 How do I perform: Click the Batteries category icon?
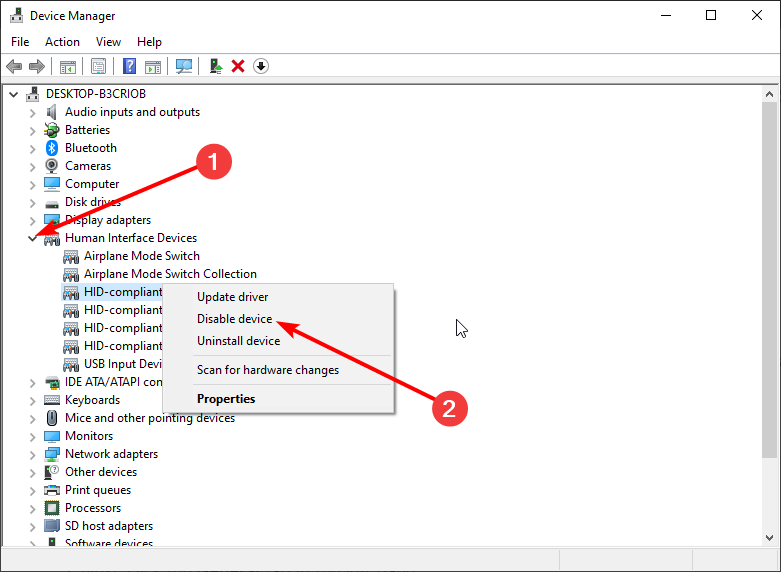(52, 130)
